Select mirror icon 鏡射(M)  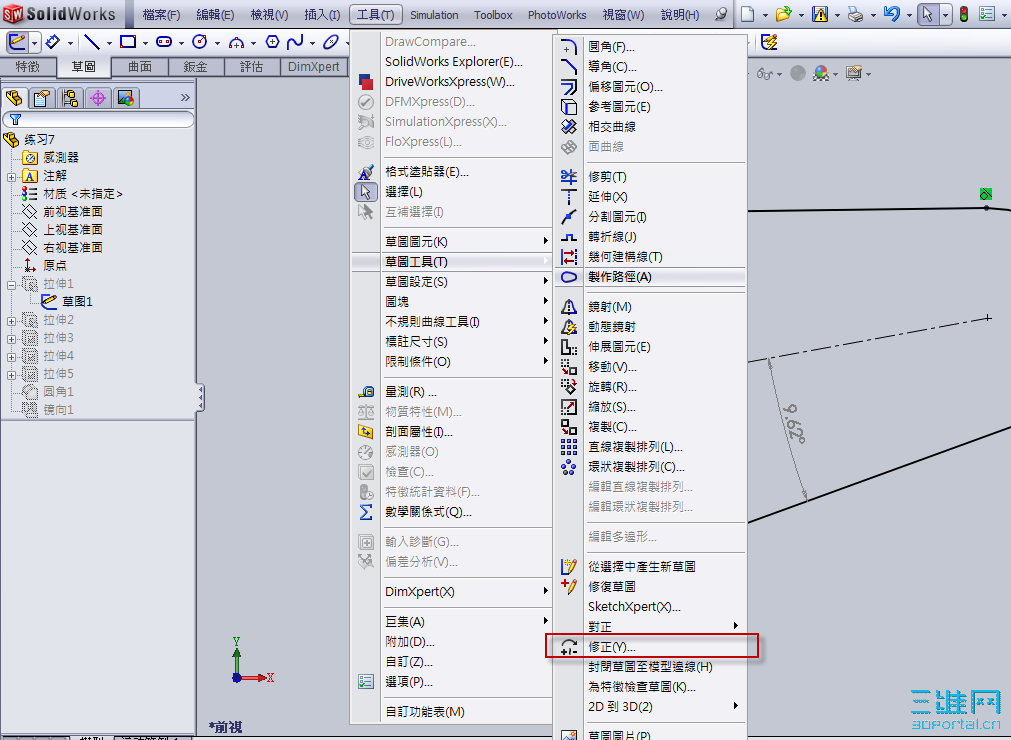(x=568, y=307)
